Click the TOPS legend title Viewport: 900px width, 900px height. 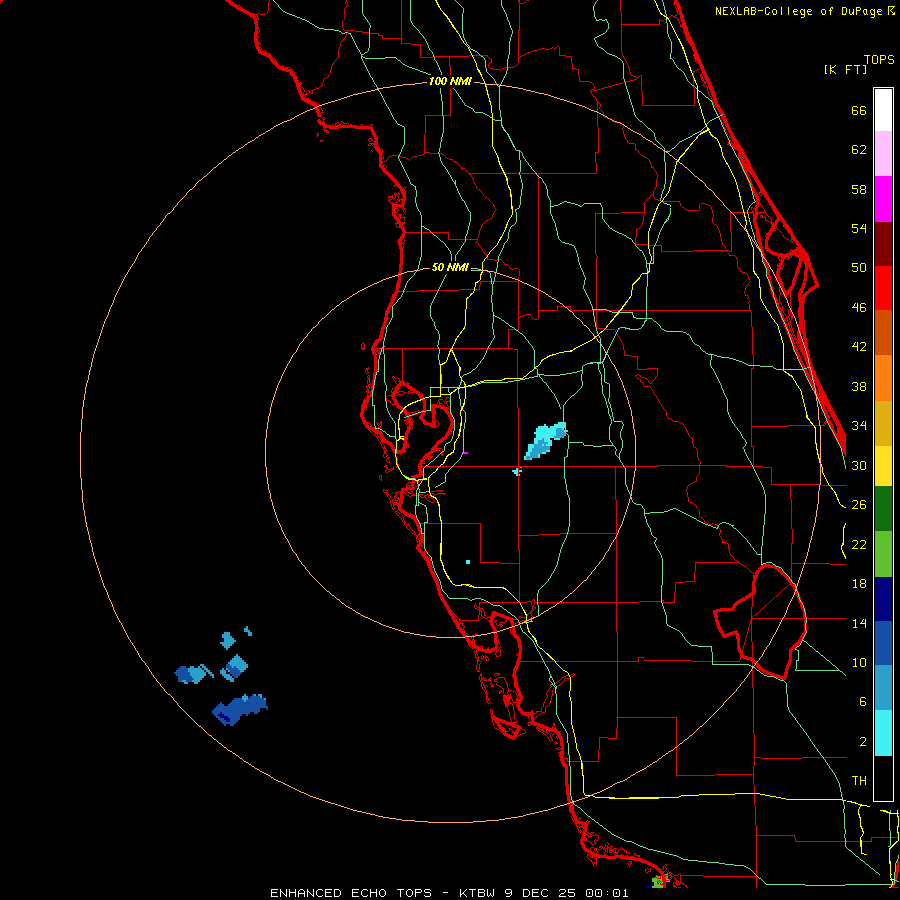[x=879, y=60]
